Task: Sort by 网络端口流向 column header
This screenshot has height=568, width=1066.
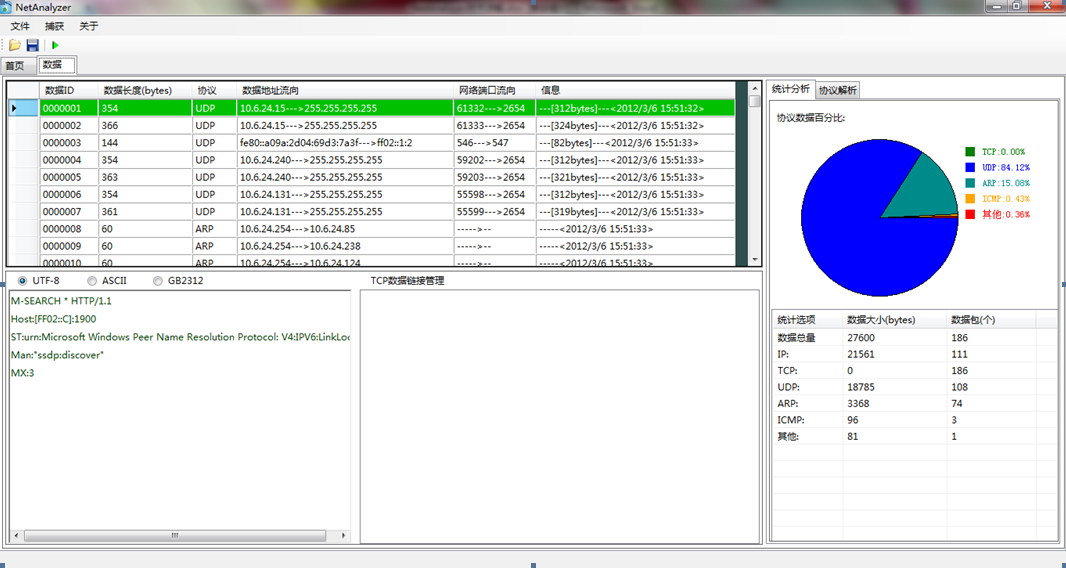Action: pos(494,90)
